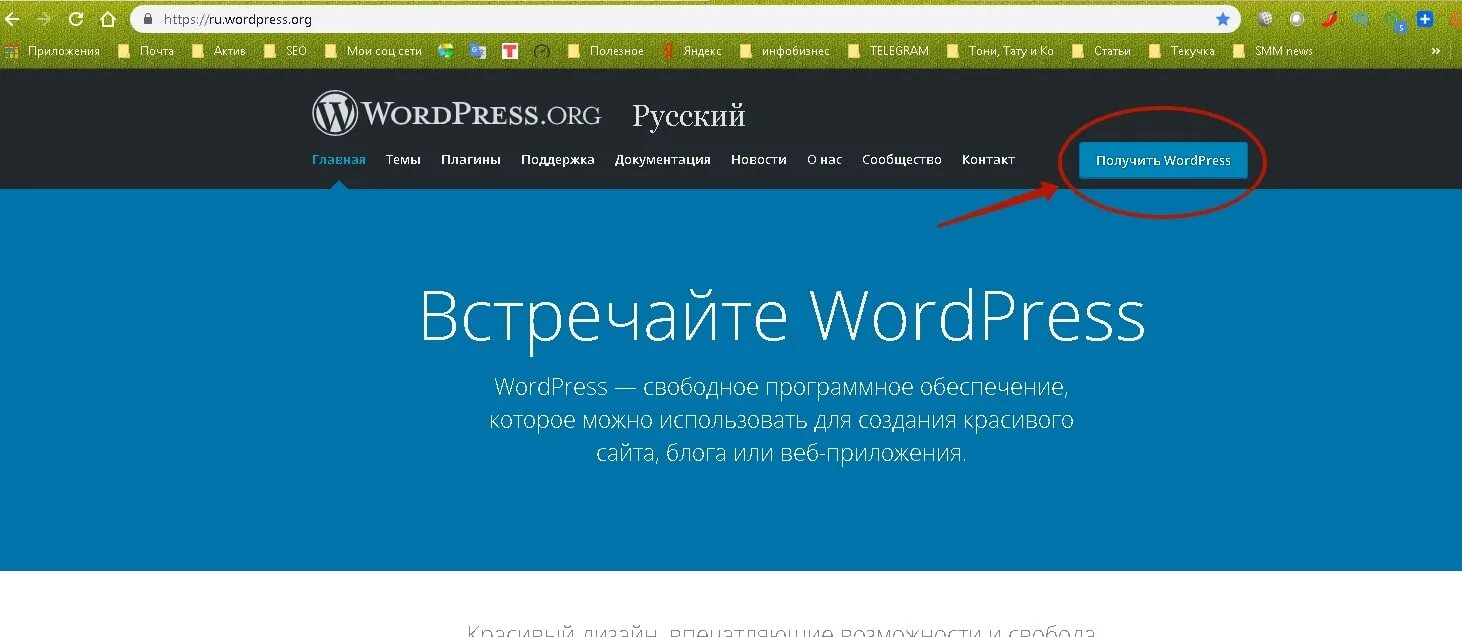Open the Google Translate bookmark icon
Screen dimensions: 1462x637
(x=478, y=51)
